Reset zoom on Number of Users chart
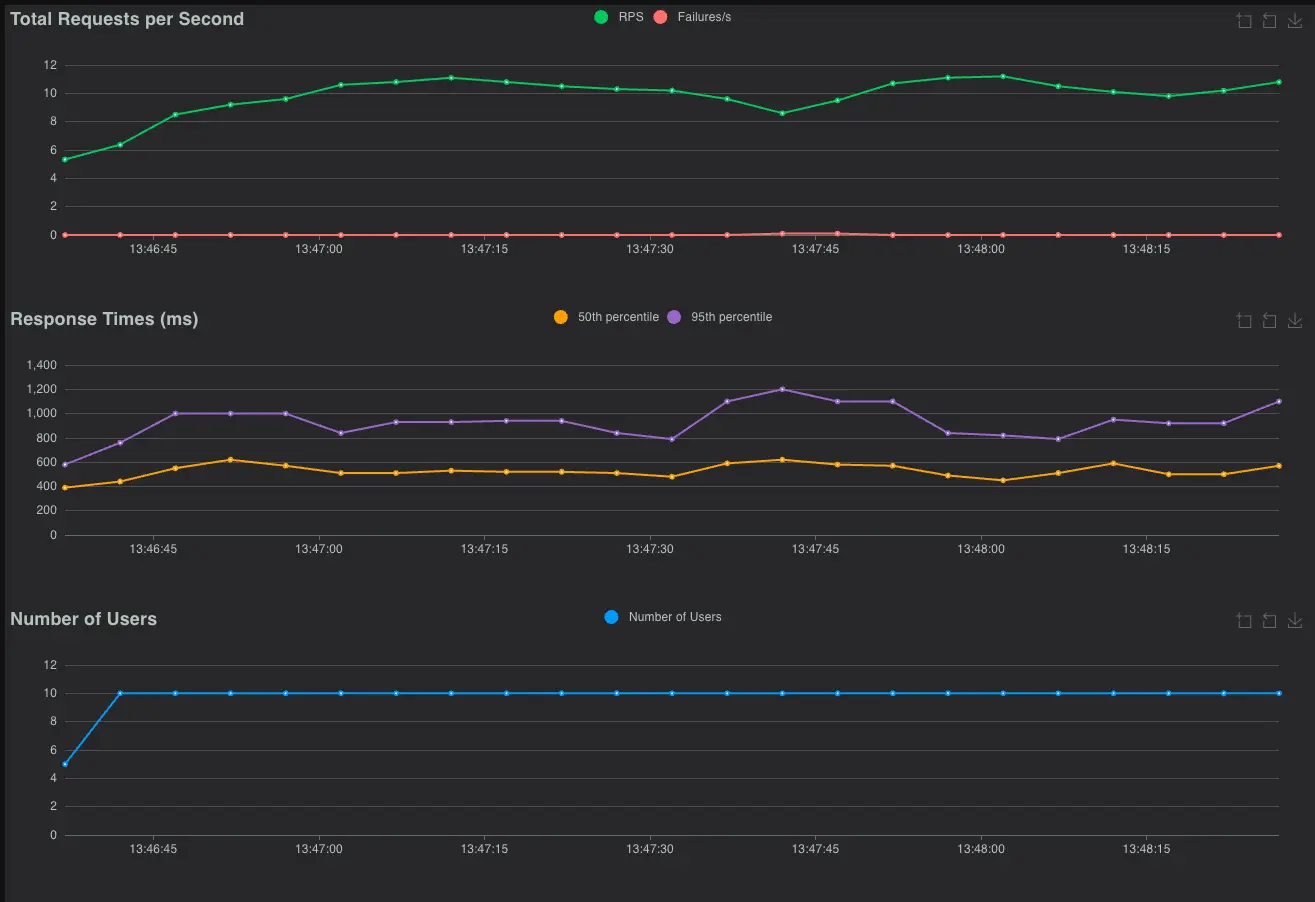 [x=1269, y=621]
